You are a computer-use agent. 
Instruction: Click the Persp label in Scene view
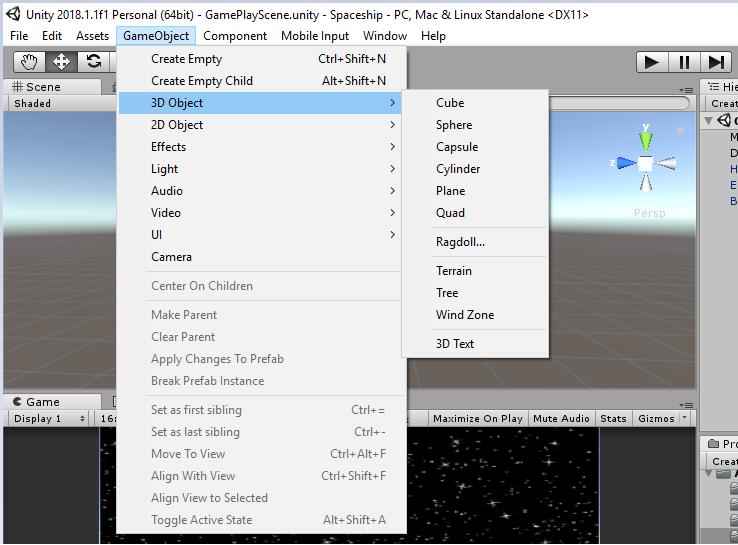click(650, 213)
